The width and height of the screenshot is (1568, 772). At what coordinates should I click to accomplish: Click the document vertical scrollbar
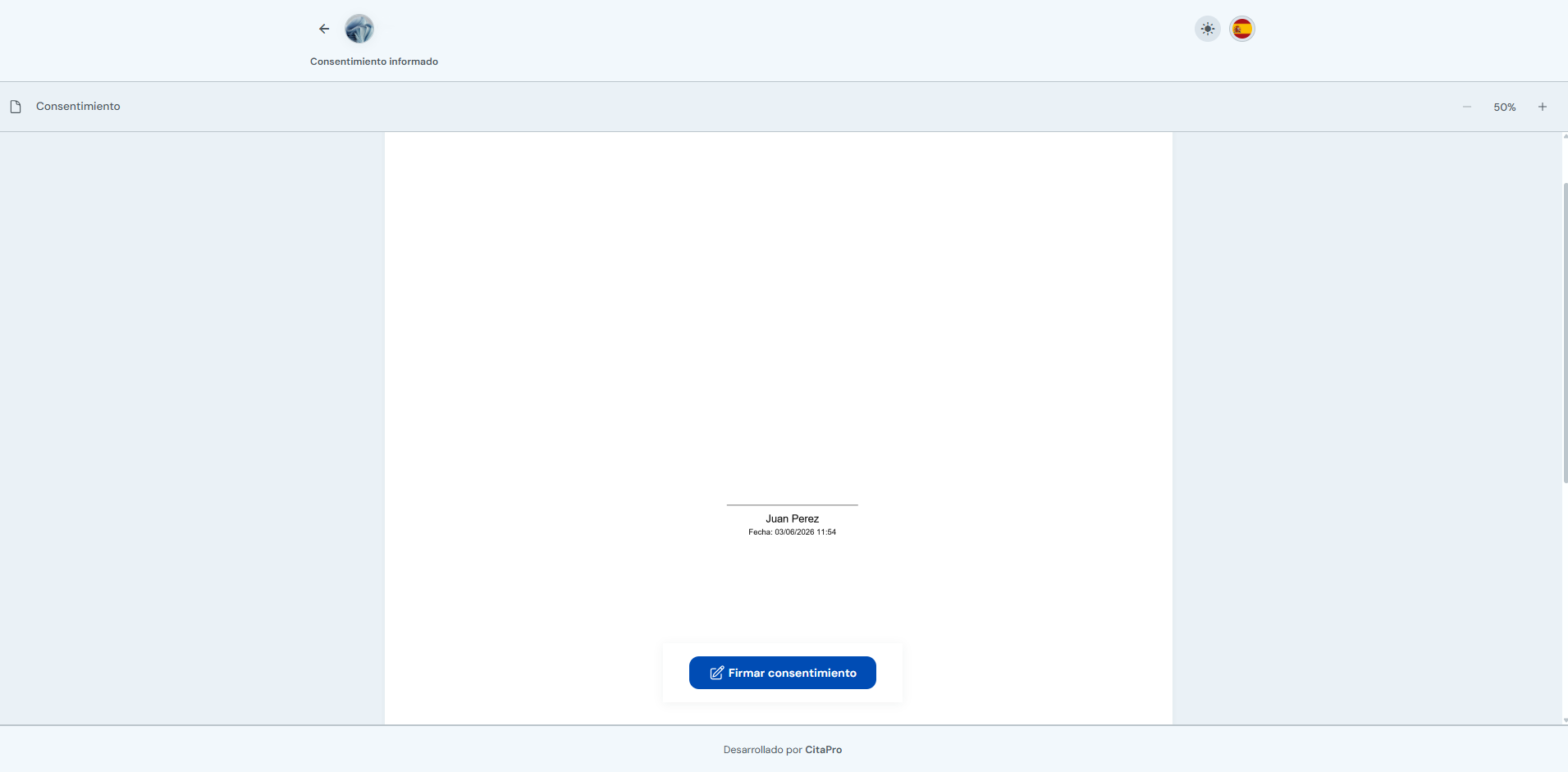(x=1565, y=332)
